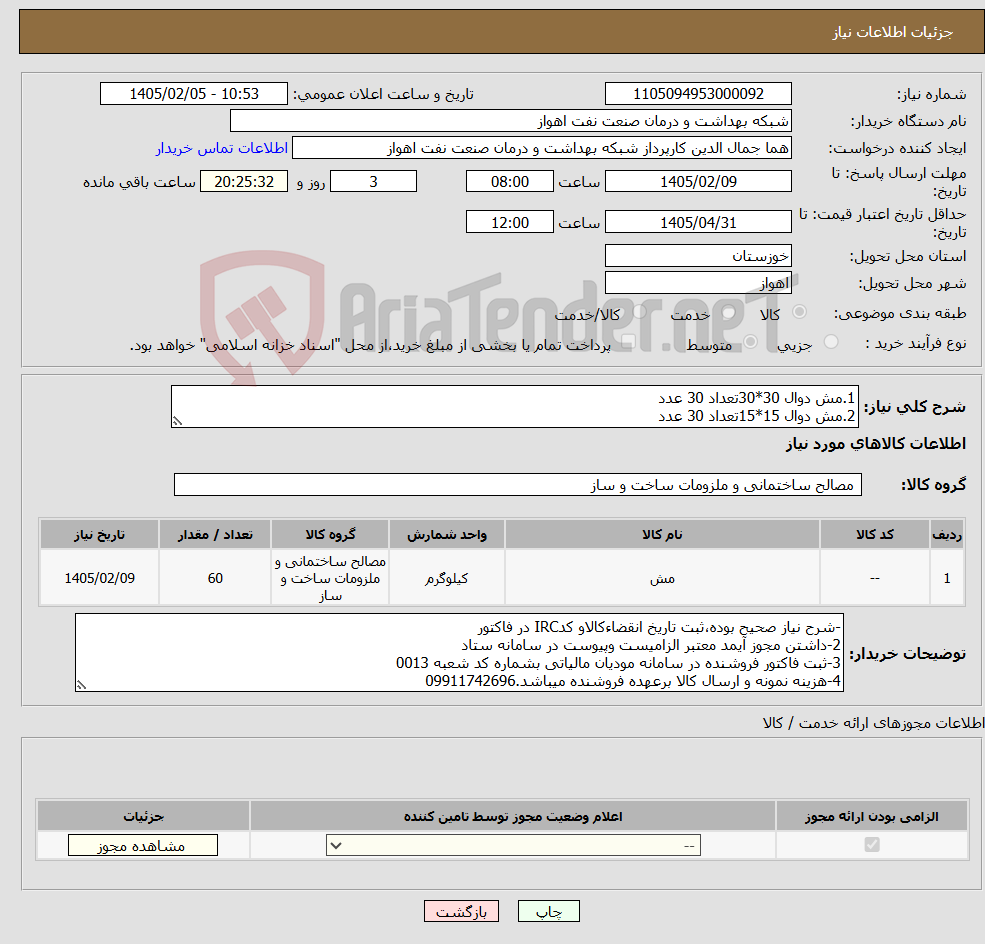The height and width of the screenshot is (944, 985).
Task: Click the response deadline time 08:00 field
Action: (509, 182)
